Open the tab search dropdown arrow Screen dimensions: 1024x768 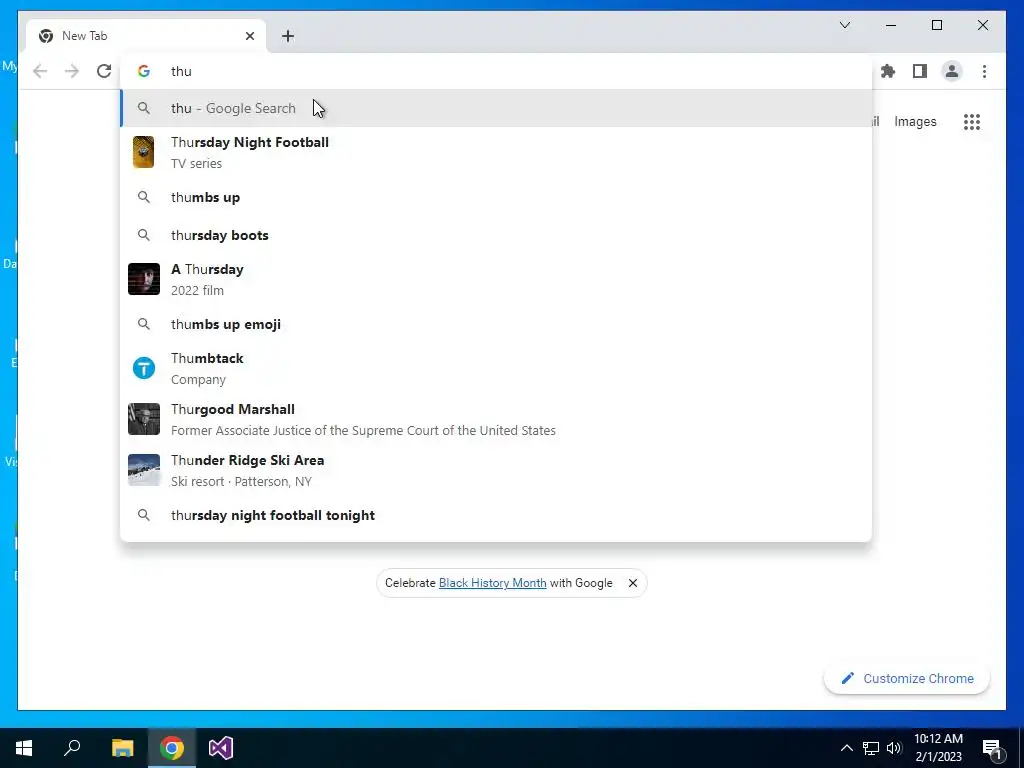click(844, 25)
